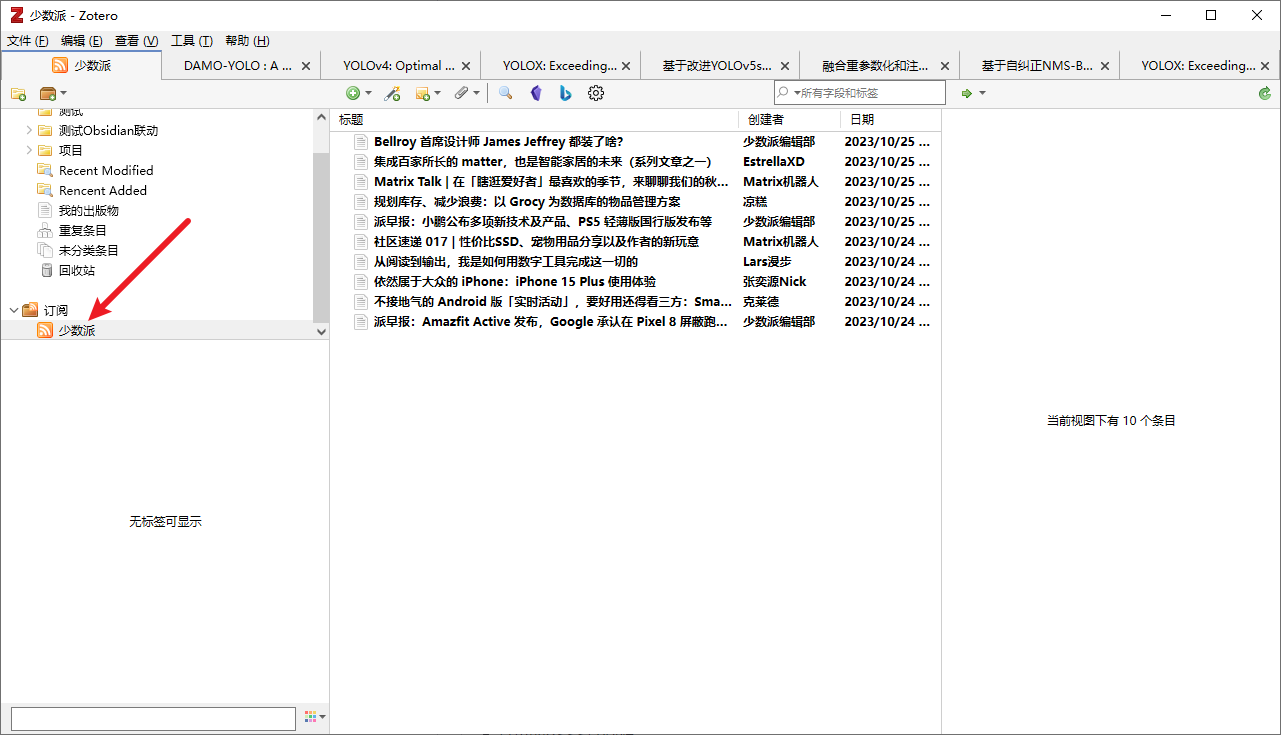Screen dimensions: 1281x735
Task: Click the Bing toolbar icon
Action: [x=565, y=93]
